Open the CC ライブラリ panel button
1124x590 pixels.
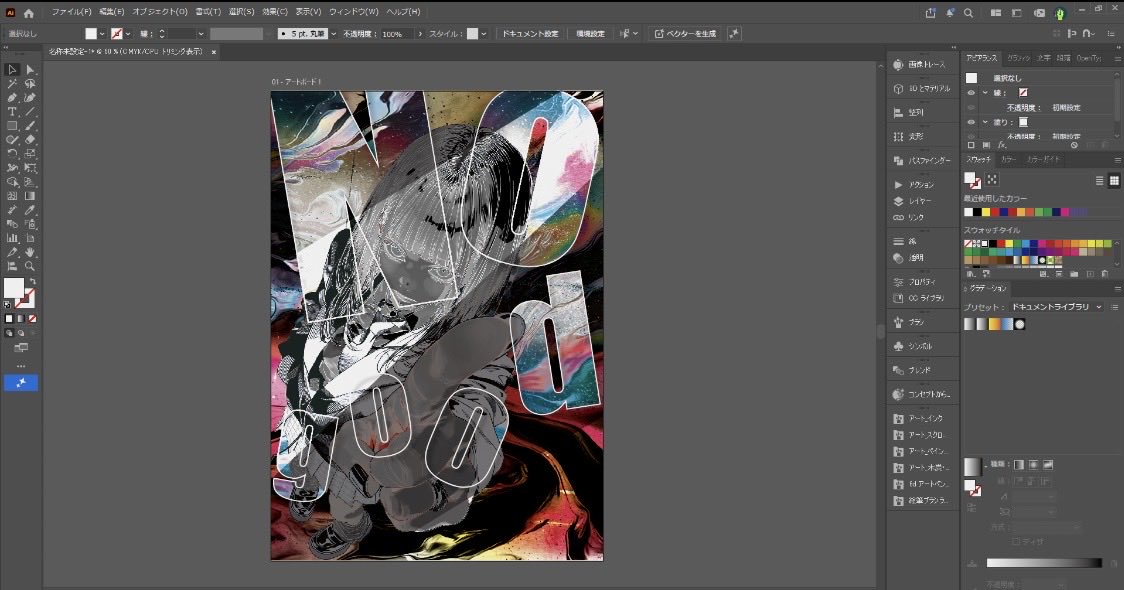pos(920,298)
